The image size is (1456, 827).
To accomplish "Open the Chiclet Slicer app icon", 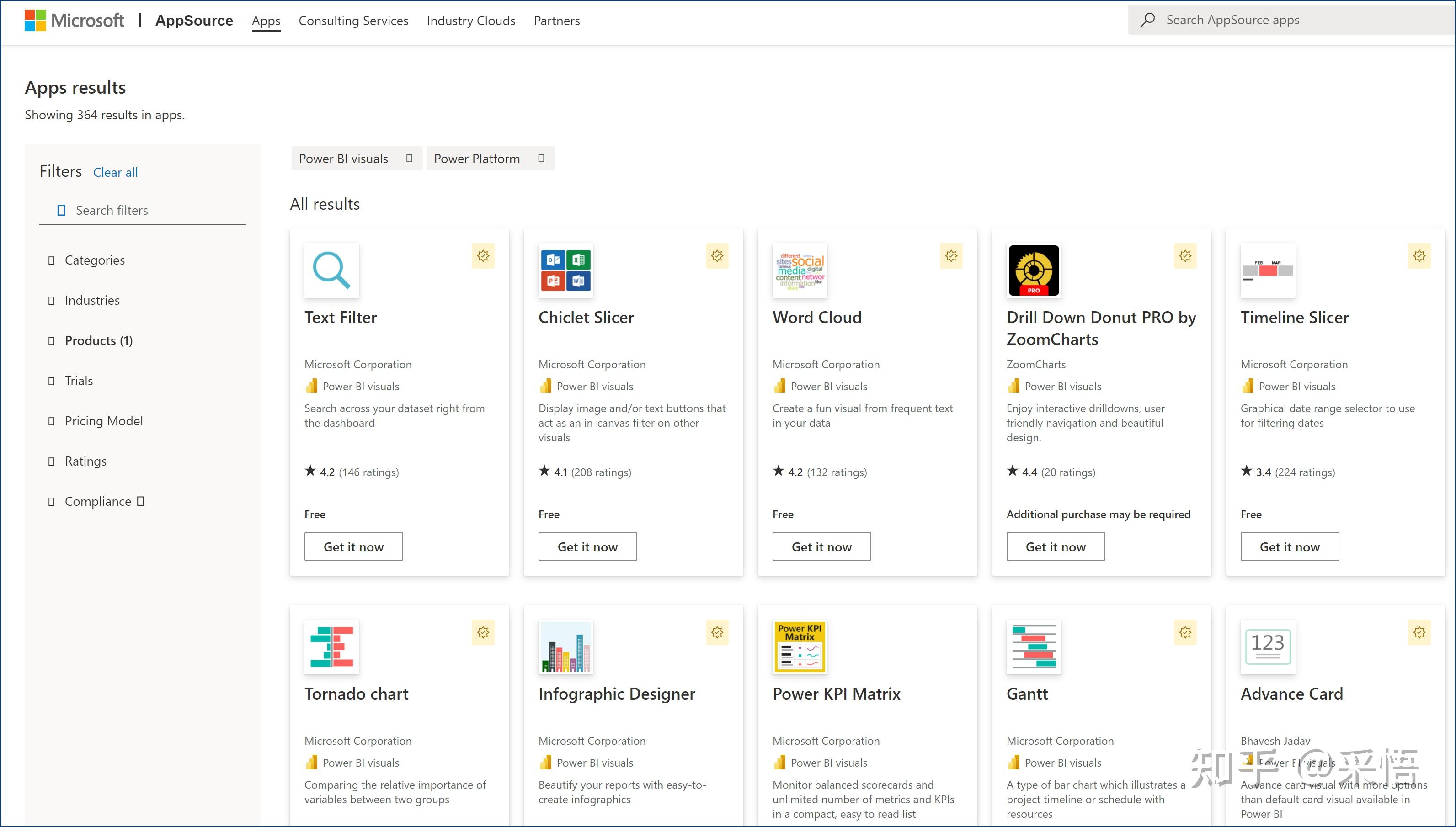I will (x=566, y=271).
